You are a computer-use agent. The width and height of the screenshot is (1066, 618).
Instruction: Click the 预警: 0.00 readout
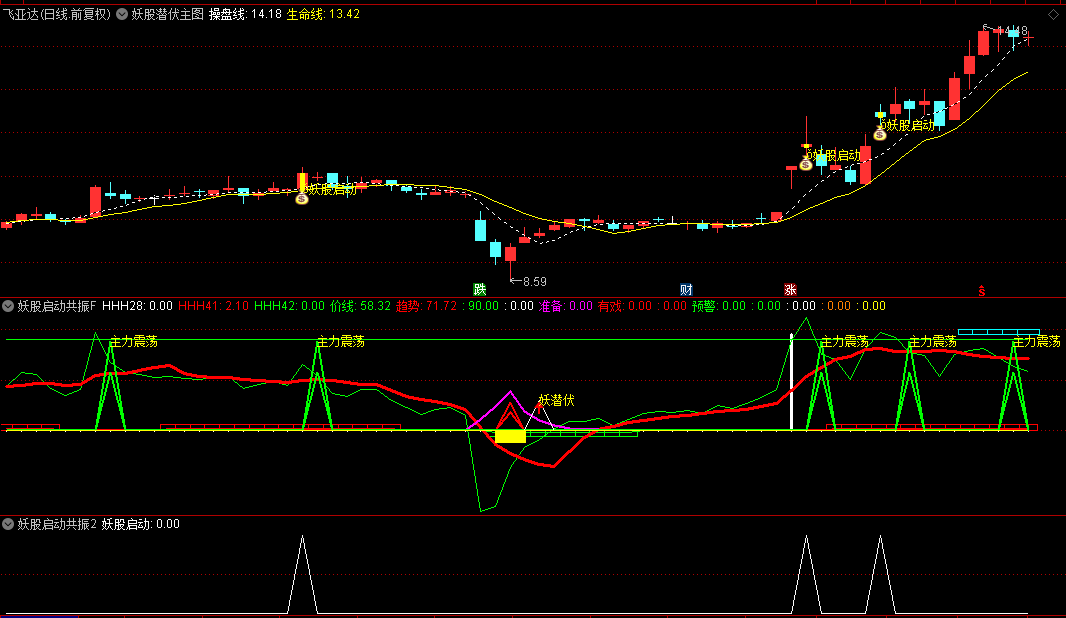pyautogui.click(x=719, y=306)
